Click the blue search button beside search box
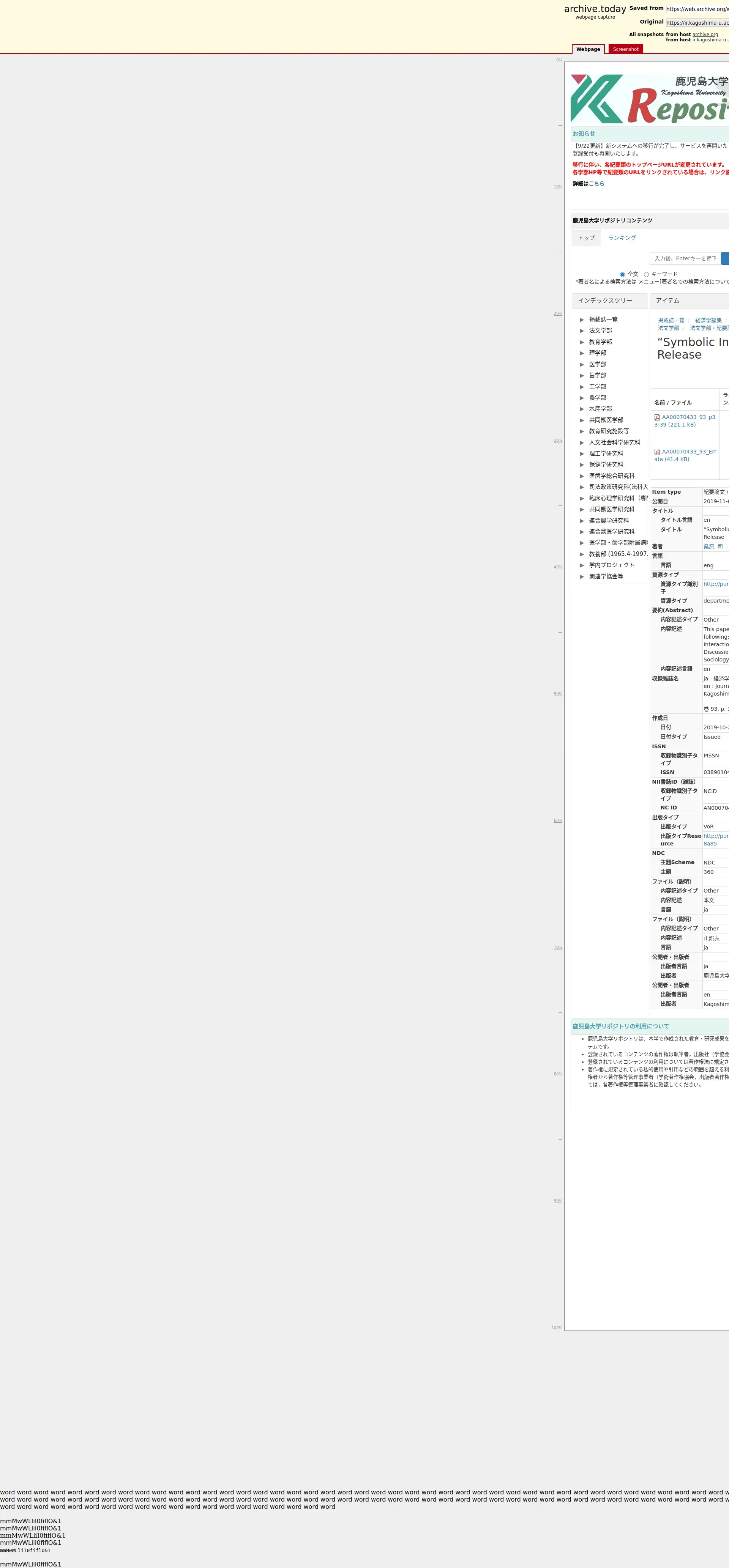The width and height of the screenshot is (729, 1568). tap(725, 259)
